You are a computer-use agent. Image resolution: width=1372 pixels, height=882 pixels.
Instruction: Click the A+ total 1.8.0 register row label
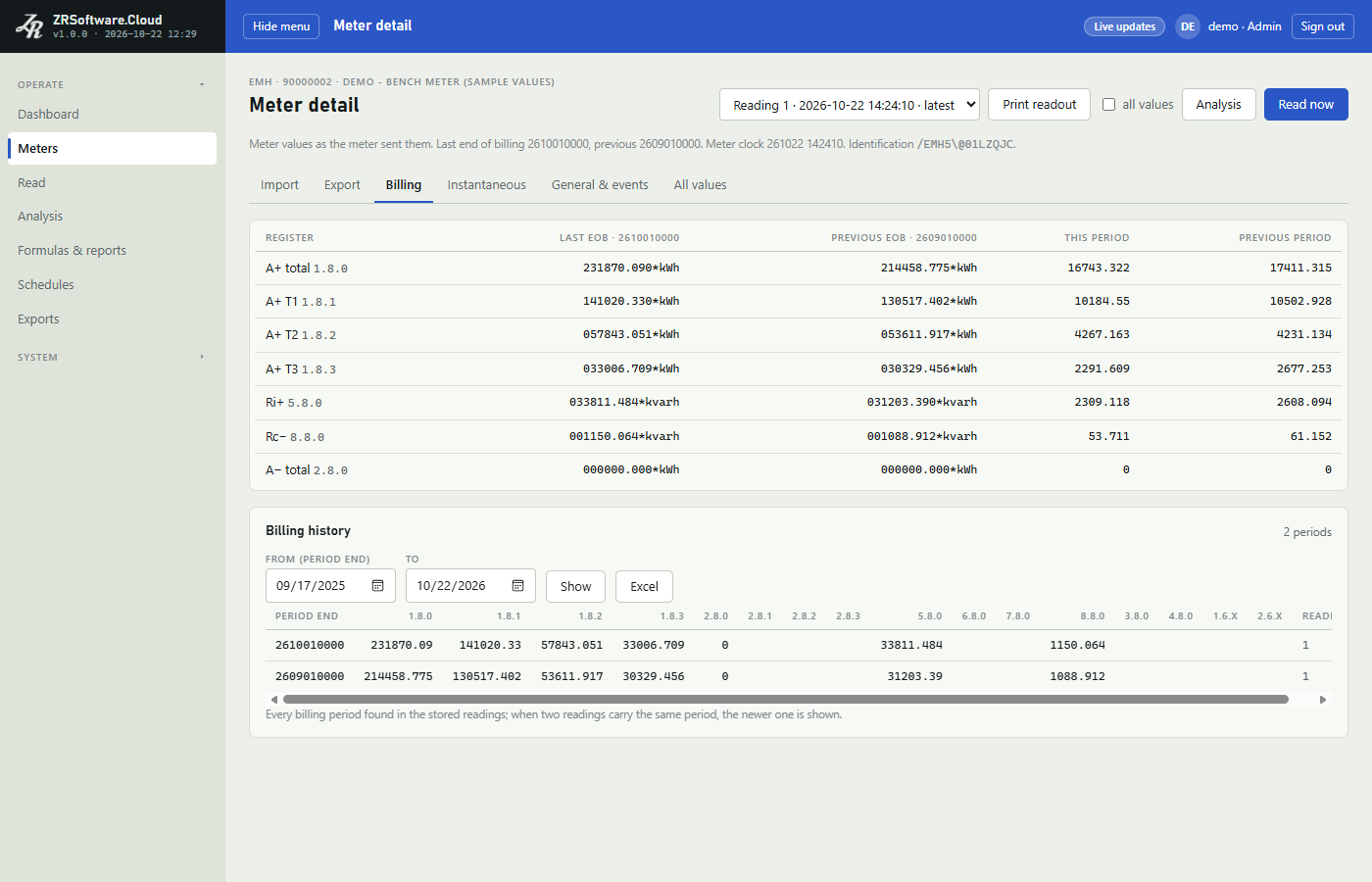(307, 269)
